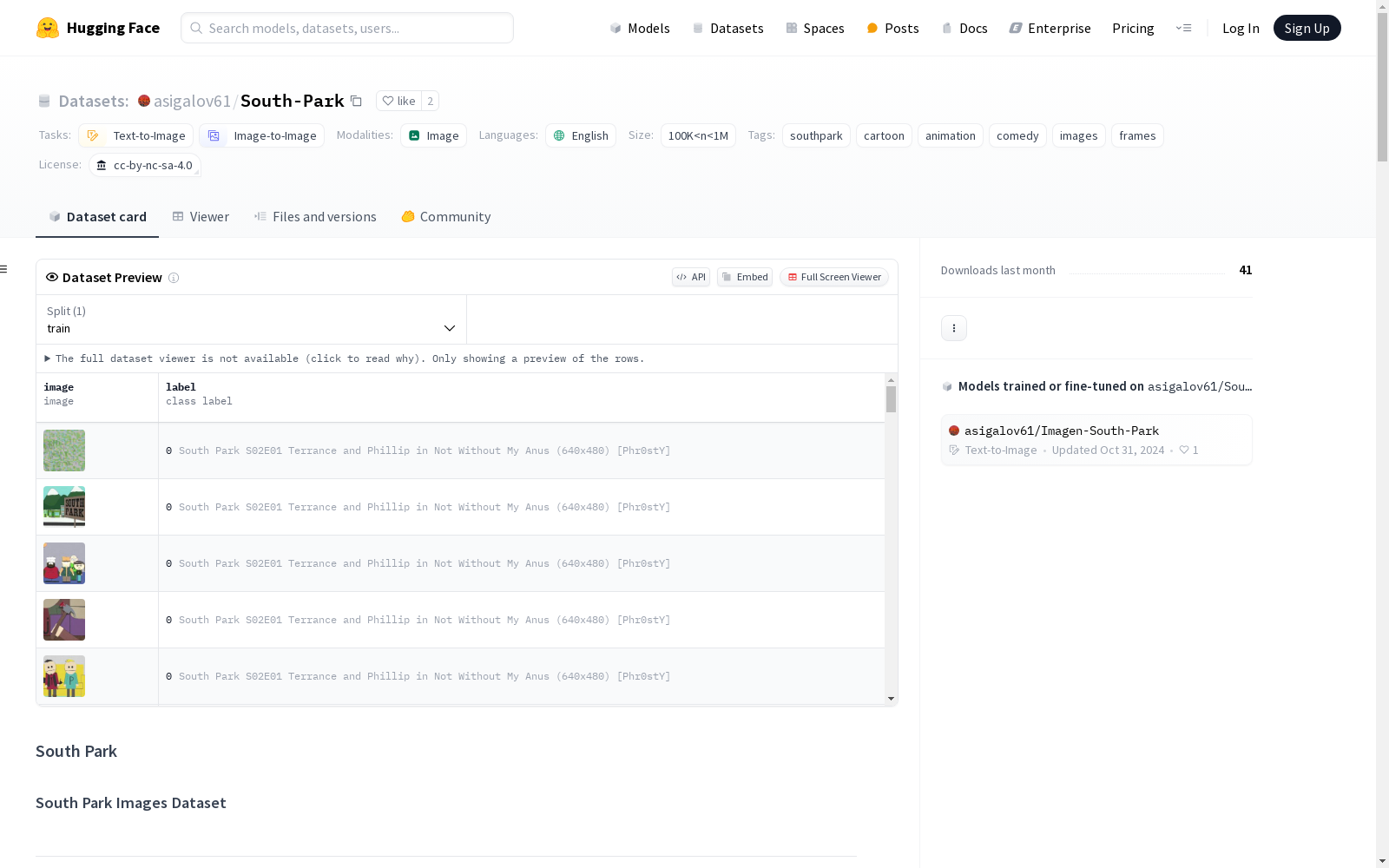Open the Files and versions tab
Image resolution: width=1389 pixels, height=868 pixels.
pos(315,217)
